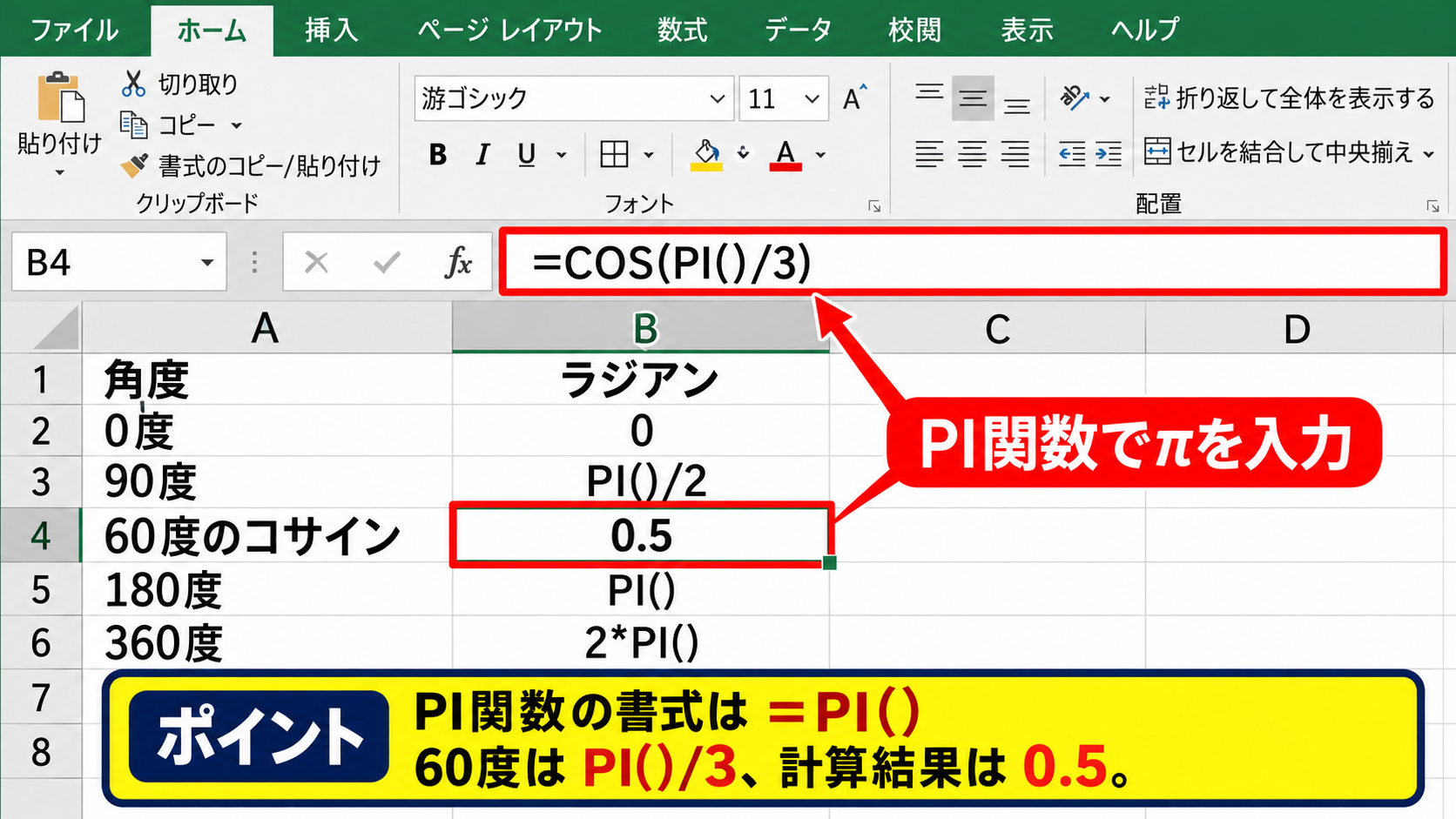Toggle underline formatting
Viewport: 1456px width, 819px height.
click(526, 155)
